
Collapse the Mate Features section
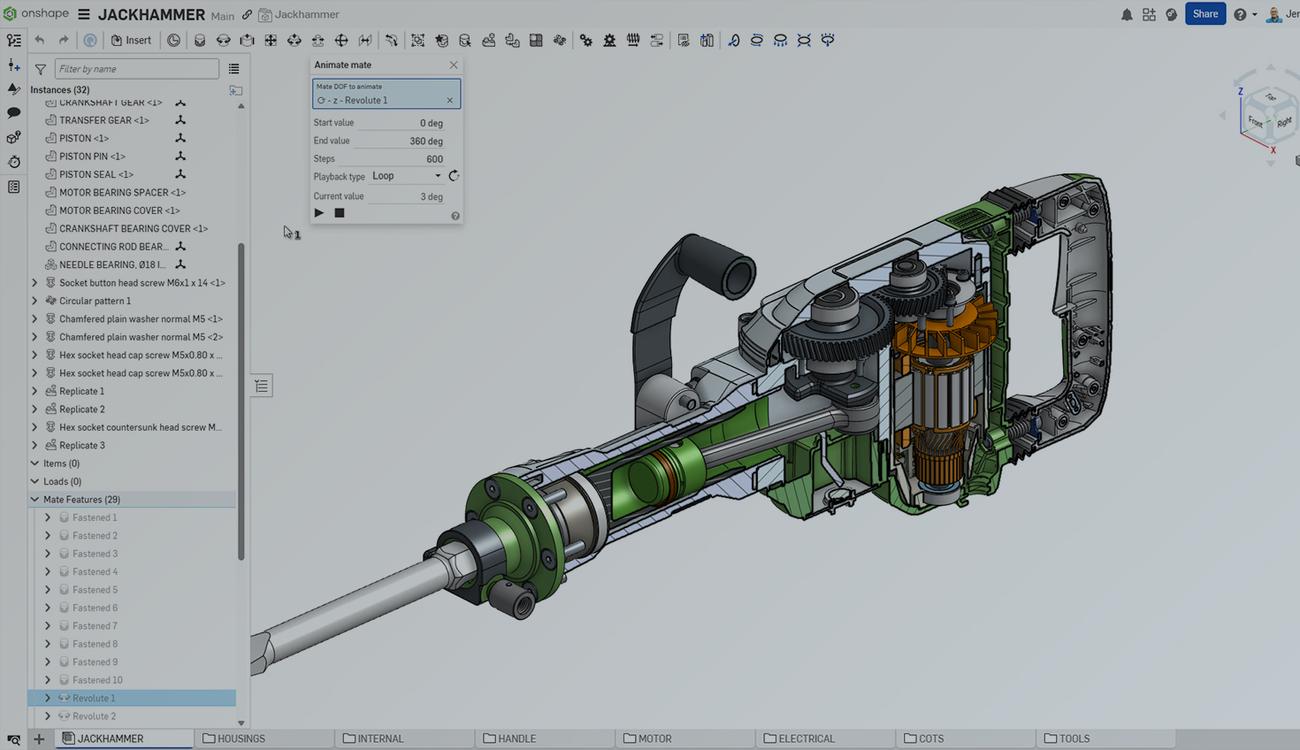(35, 499)
